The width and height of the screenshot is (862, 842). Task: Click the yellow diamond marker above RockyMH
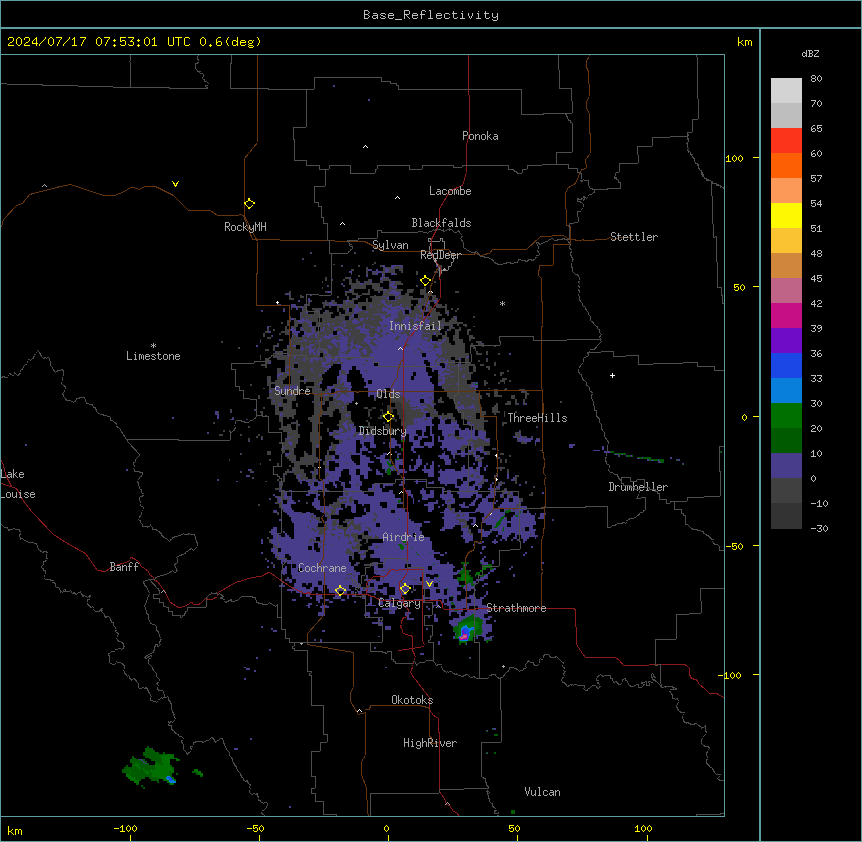tap(249, 204)
